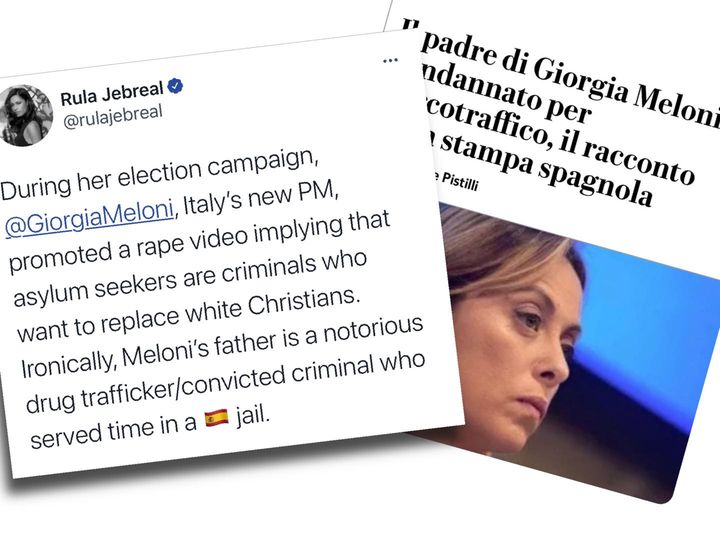Click headline line 'cotraffico, il racconto'
This screenshot has width=720, height=540.
(x=560, y=140)
